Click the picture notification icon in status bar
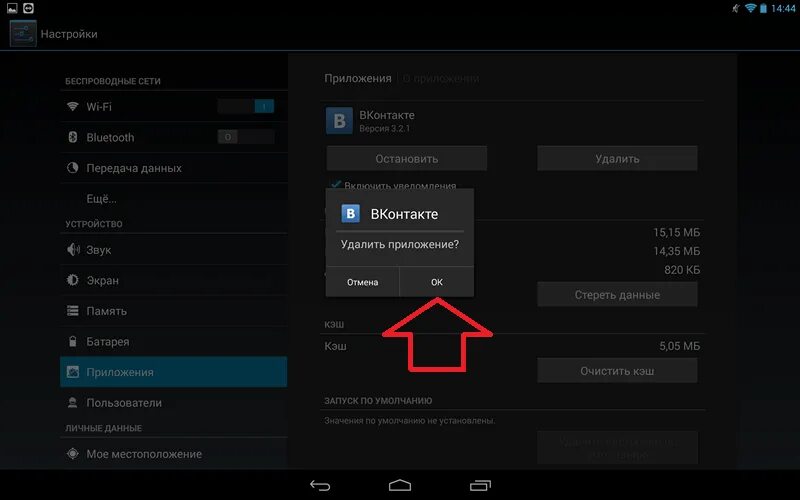Image resolution: width=800 pixels, height=500 pixels. tap(12, 8)
